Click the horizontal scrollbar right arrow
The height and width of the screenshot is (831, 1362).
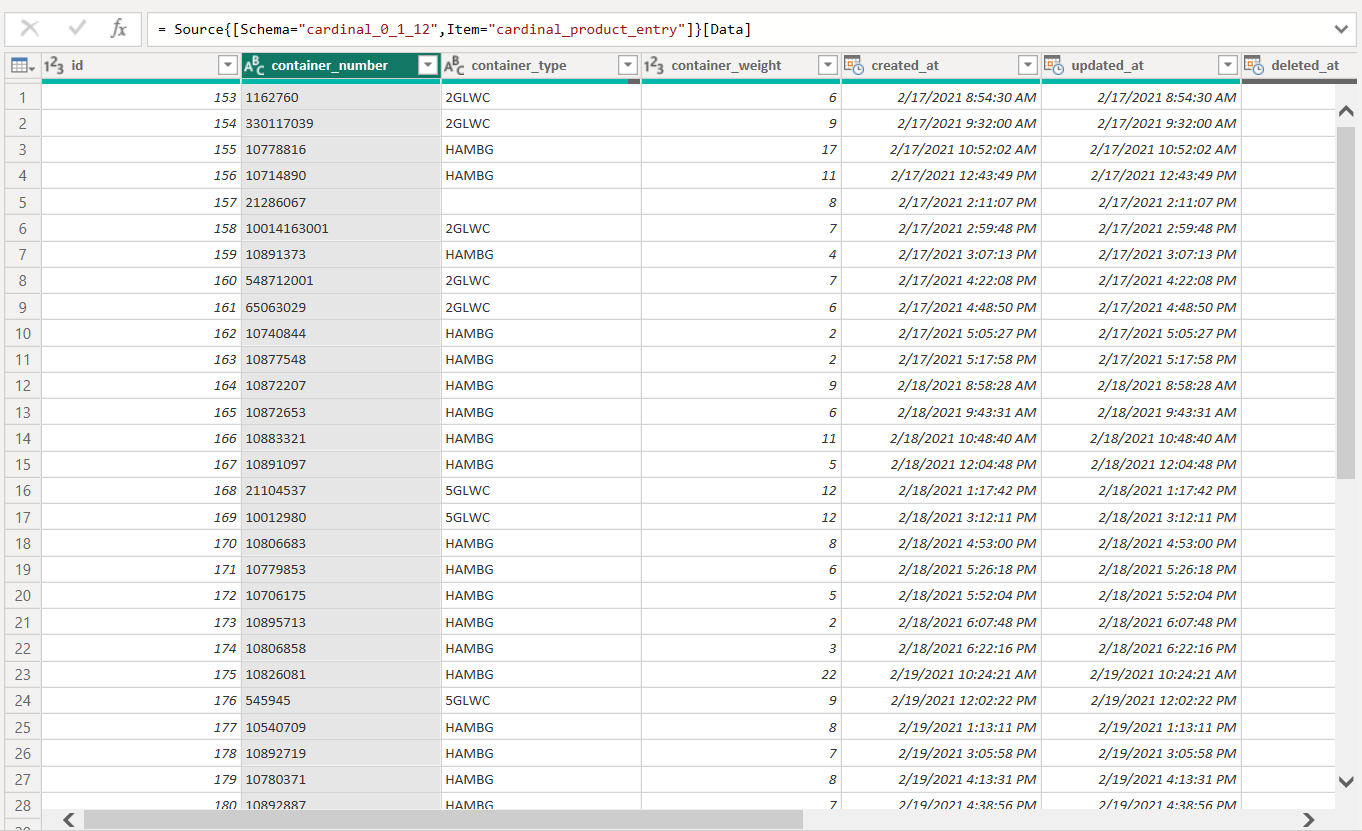coord(1307,820)
